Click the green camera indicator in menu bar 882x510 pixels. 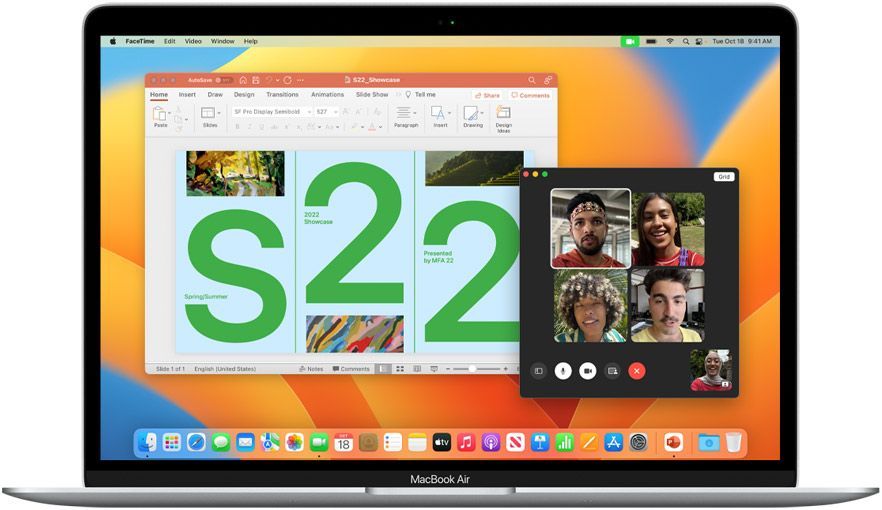[630, 41]
